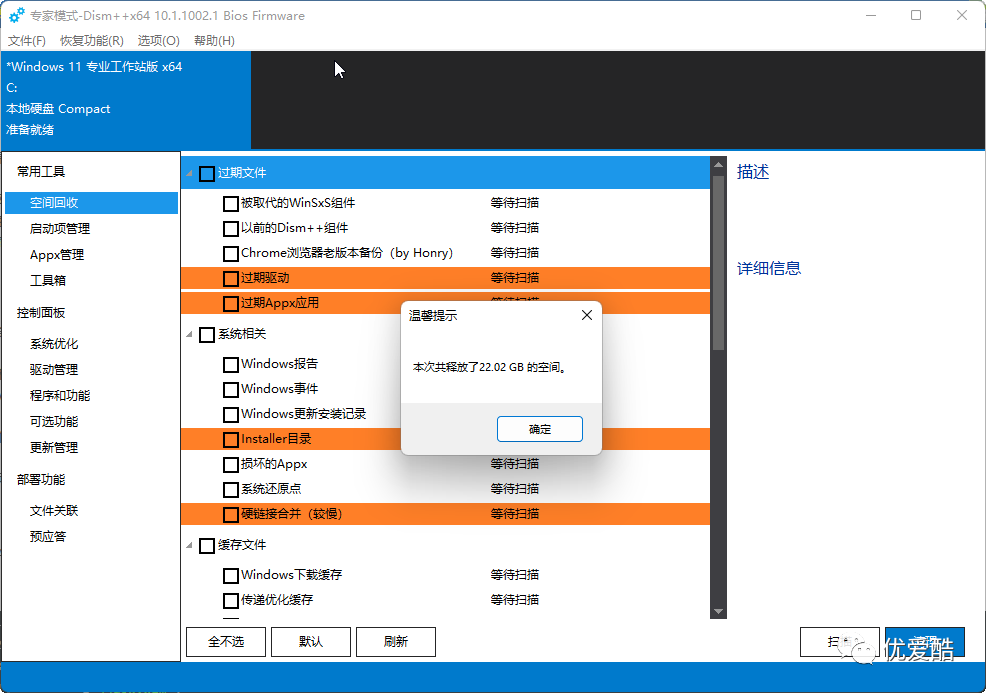Check 硬链接合并（较慢）checkbox
Viewport: 986px width, 693px height.
click(x=231, y=515)
